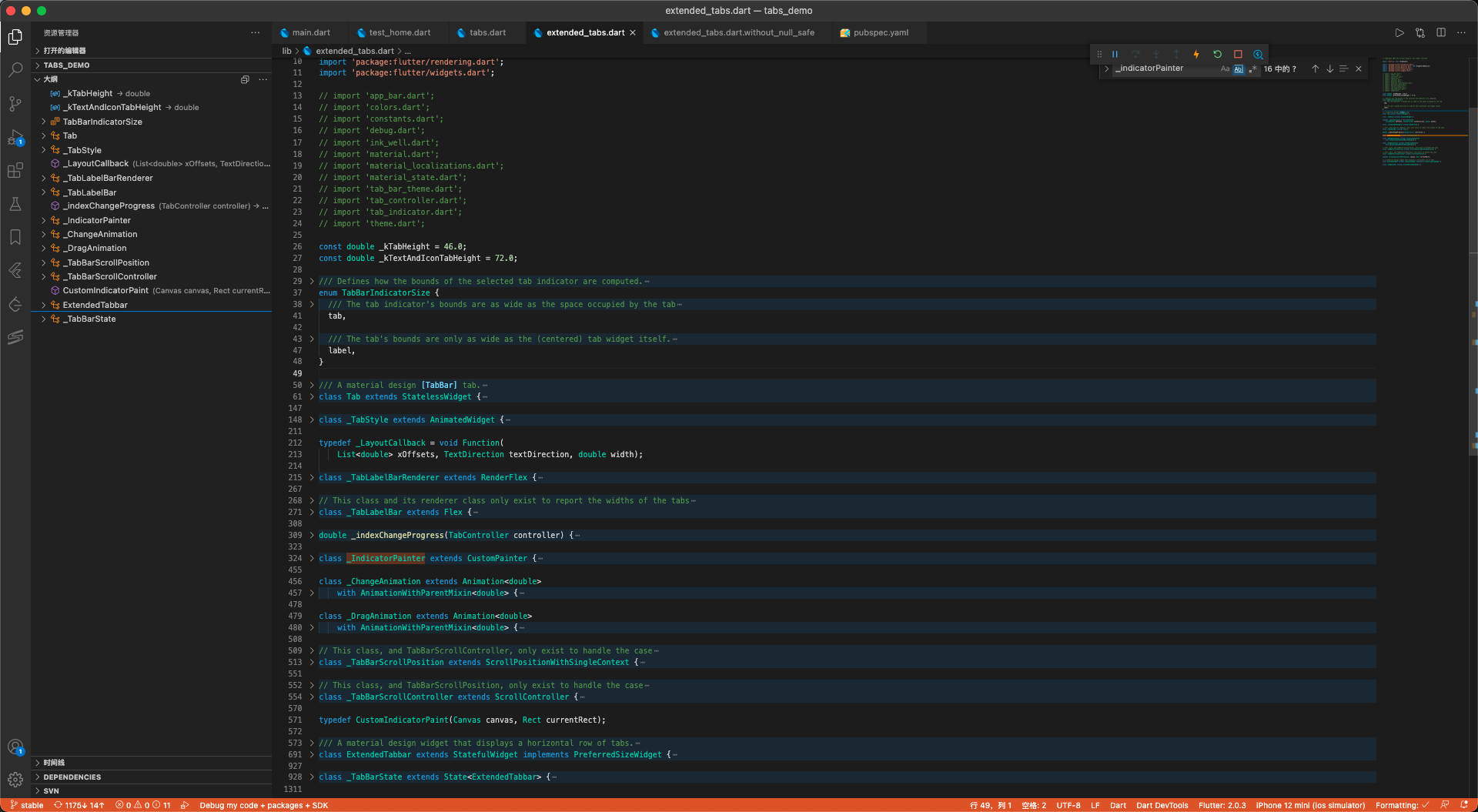
Task: Open errors and warnings problems indicator
Action: click(143, 805)
